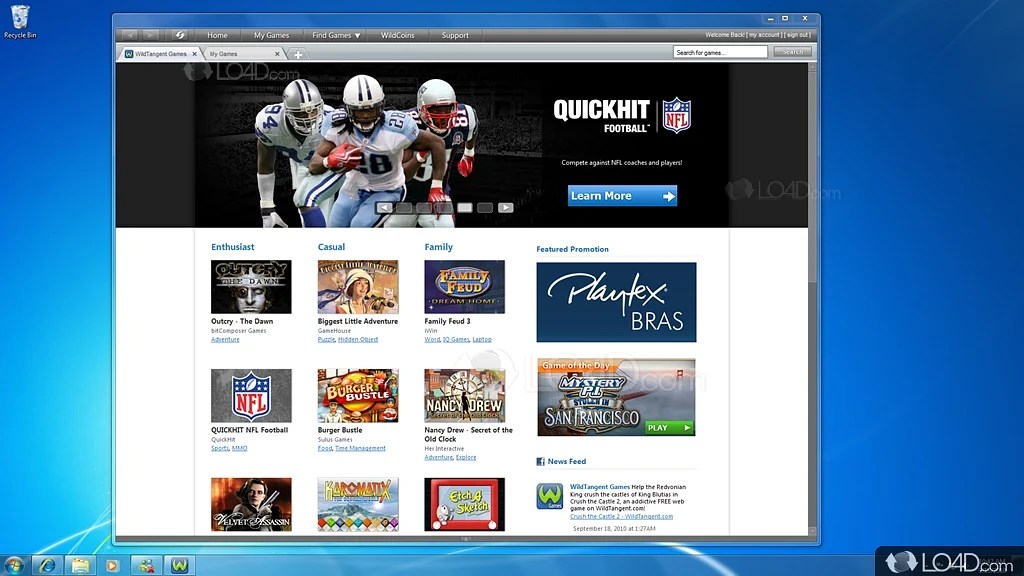The image size is (1024, 576).
Task: Close the My Games tab
Action: [277, 54]
